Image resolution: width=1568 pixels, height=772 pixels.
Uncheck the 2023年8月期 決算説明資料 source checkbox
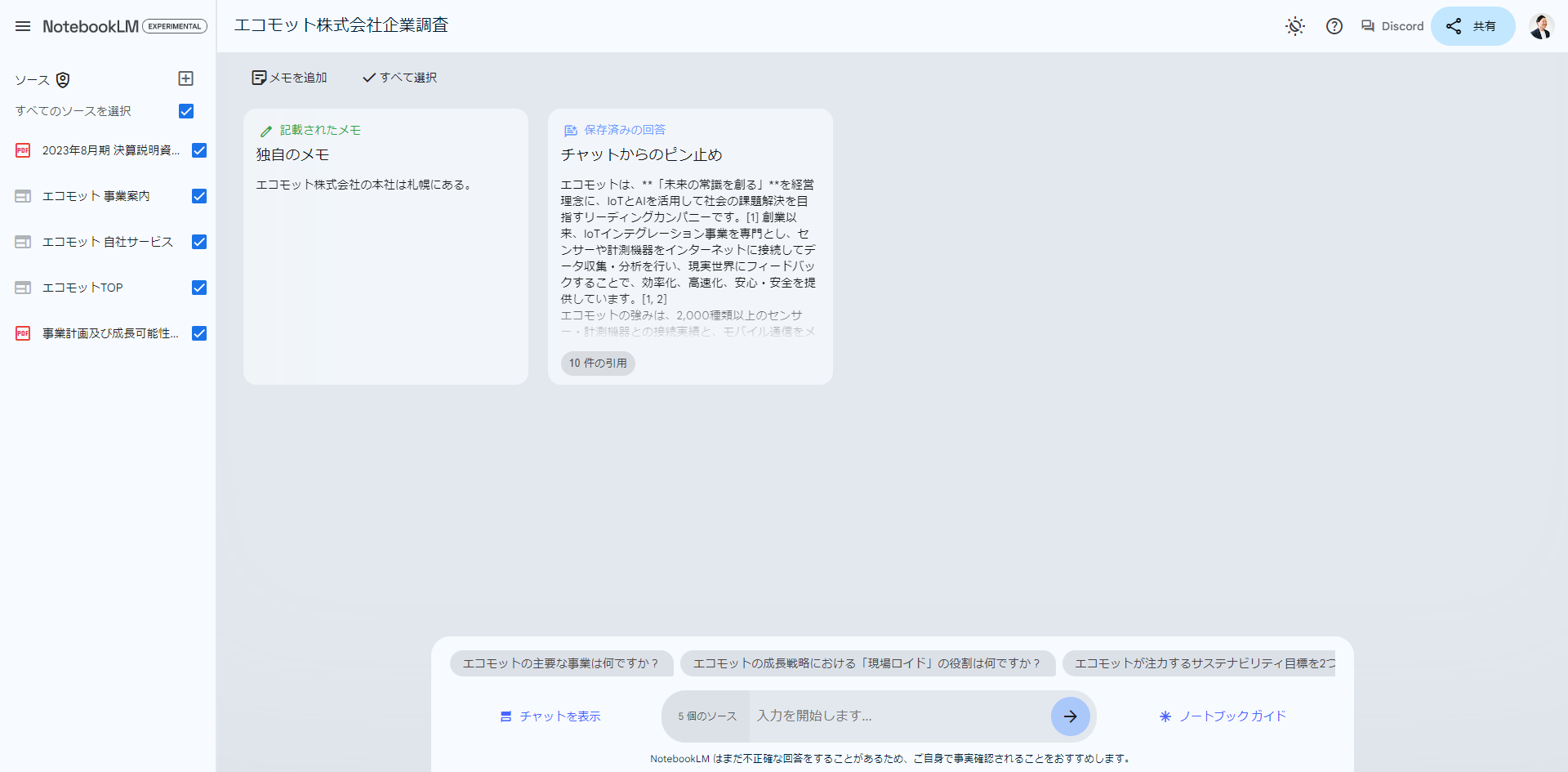199,150
